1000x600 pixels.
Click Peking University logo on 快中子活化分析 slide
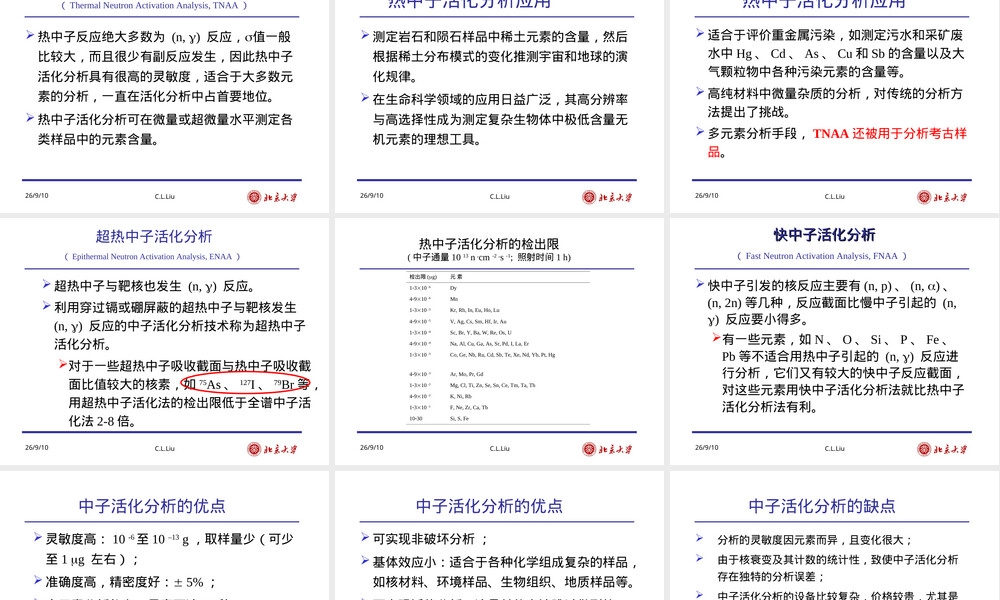coord(943,449)
